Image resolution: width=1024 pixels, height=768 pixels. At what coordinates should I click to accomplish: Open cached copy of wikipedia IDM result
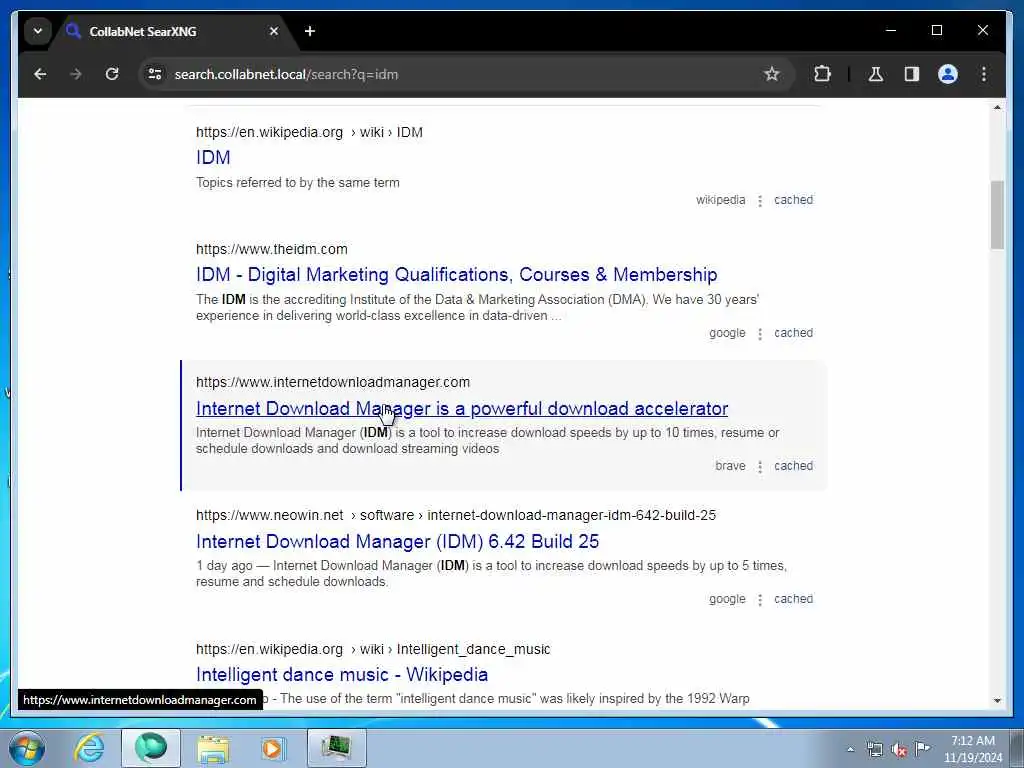pyautogui.click(x=793, y=200)
